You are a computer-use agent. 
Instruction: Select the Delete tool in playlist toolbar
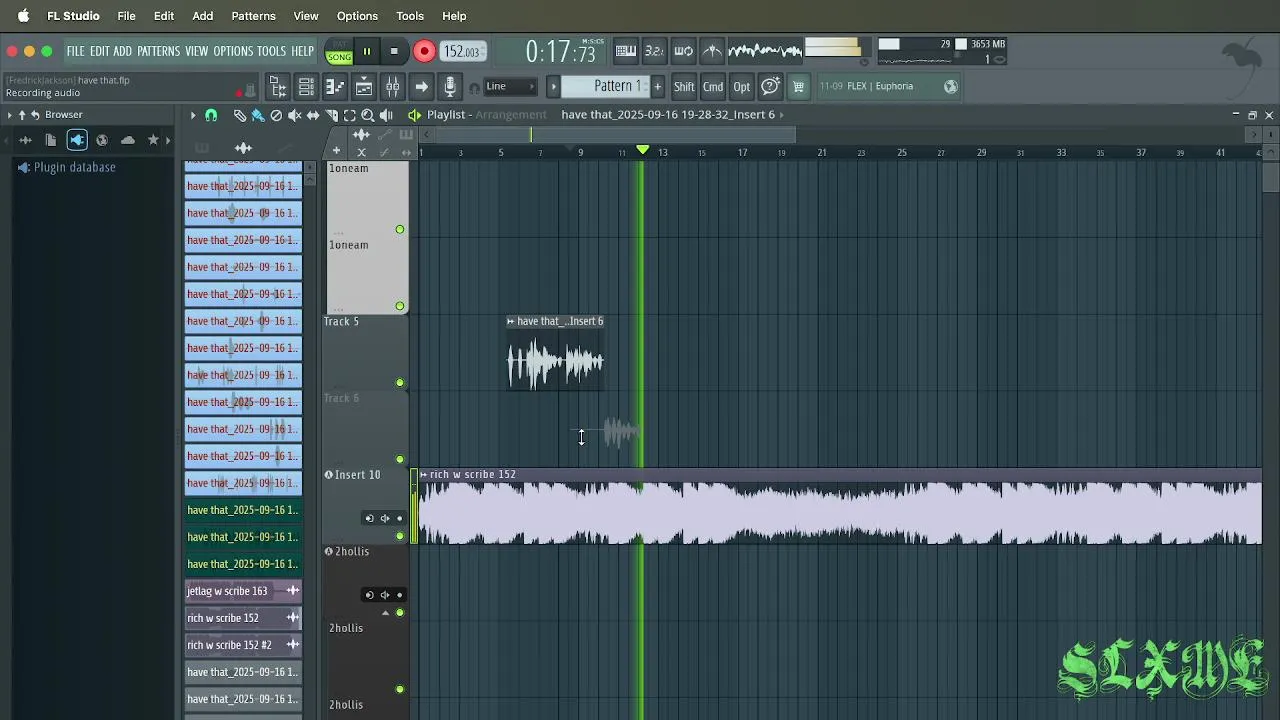tap(276, 115)
